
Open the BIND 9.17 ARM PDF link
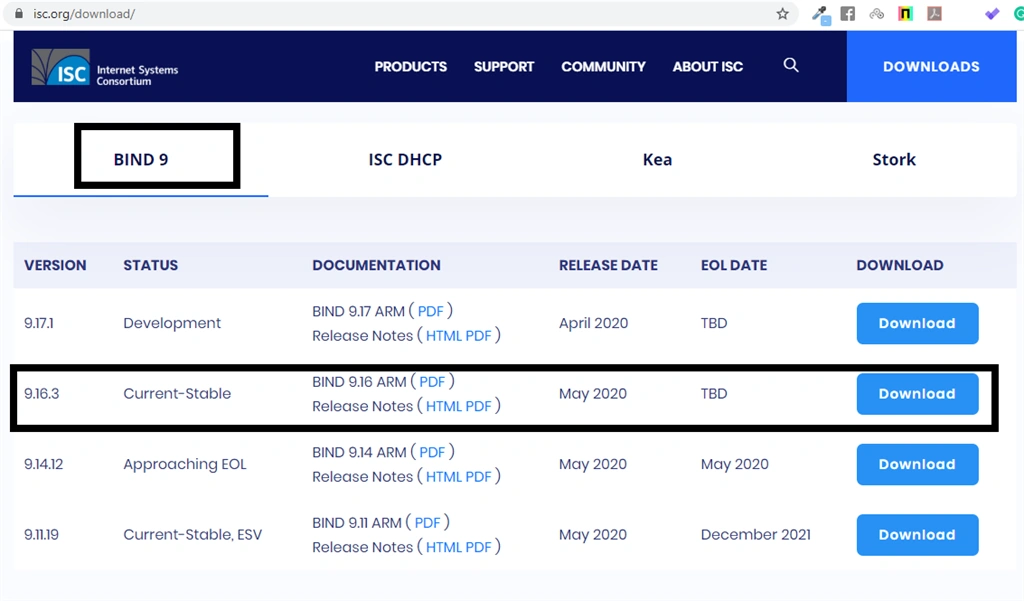(430, 311)
